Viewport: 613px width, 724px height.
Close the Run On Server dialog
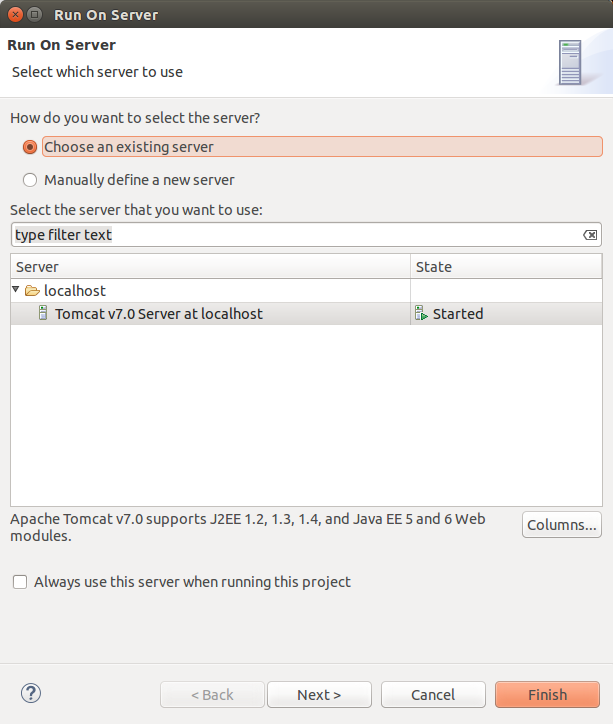(x=15, y=15)
